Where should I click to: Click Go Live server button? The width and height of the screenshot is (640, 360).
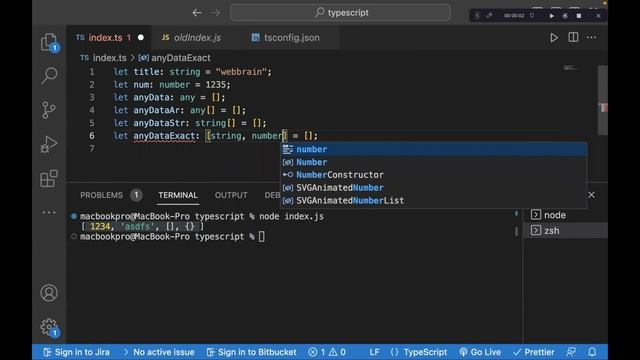[x=480, y=352]
